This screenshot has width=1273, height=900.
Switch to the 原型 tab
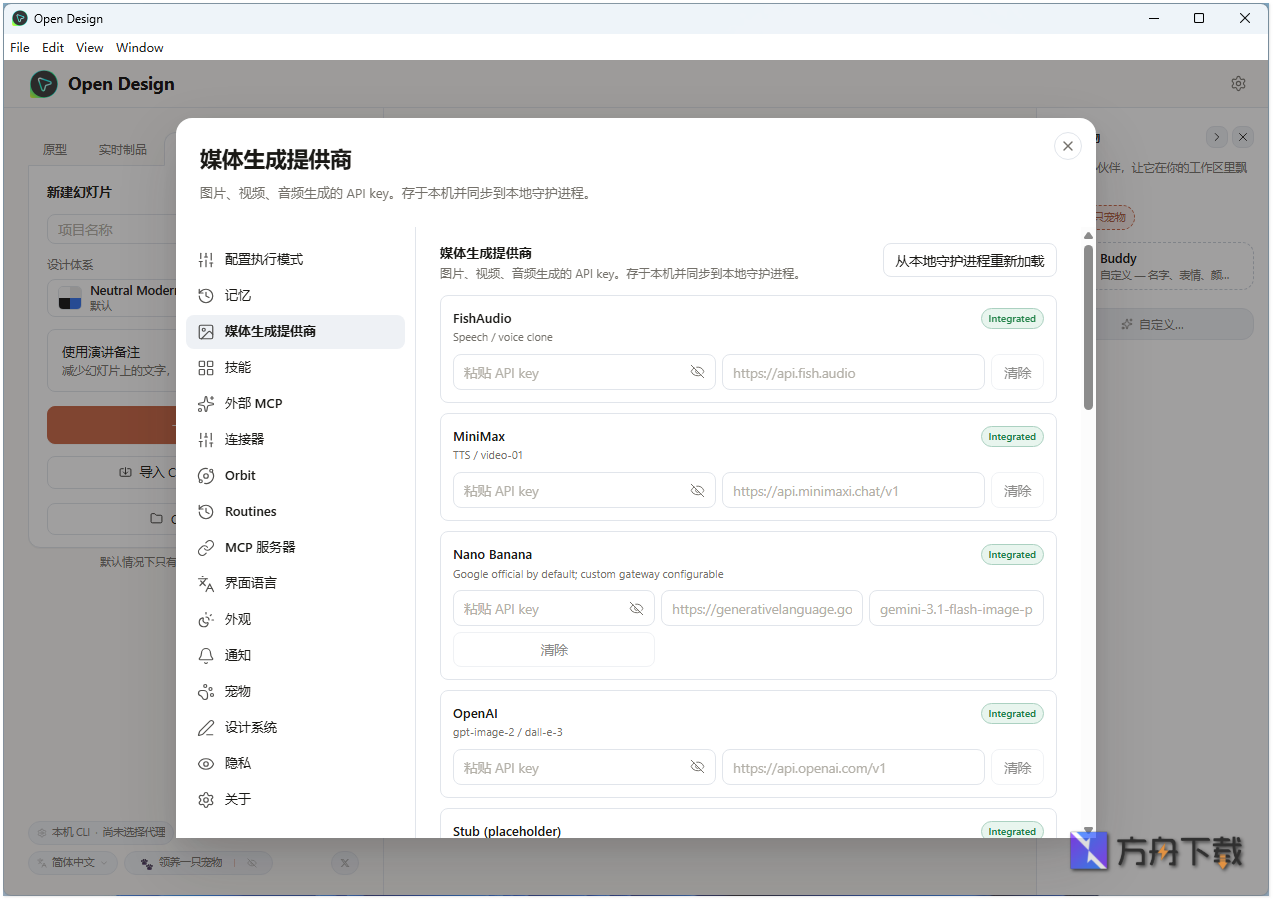(55, 149)
